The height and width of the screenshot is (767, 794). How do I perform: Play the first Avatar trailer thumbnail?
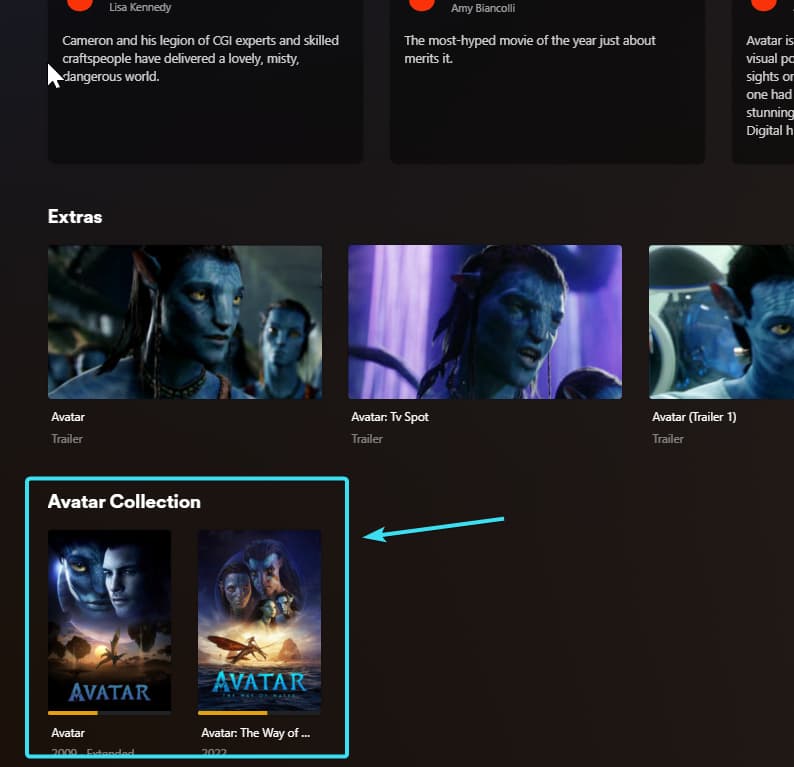[x=185, y=322]
